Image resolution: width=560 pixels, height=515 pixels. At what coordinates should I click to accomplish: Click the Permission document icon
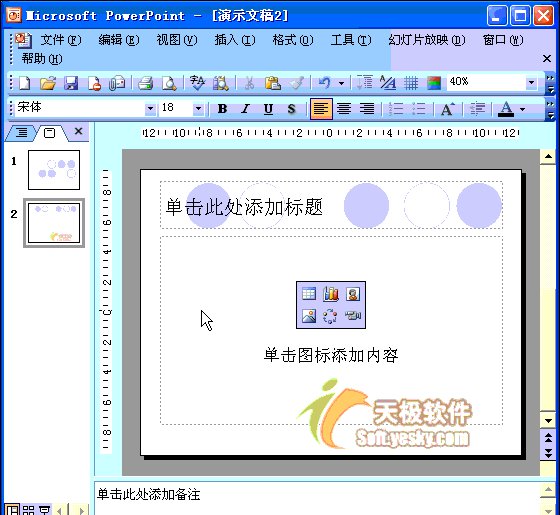click(94, 83)
